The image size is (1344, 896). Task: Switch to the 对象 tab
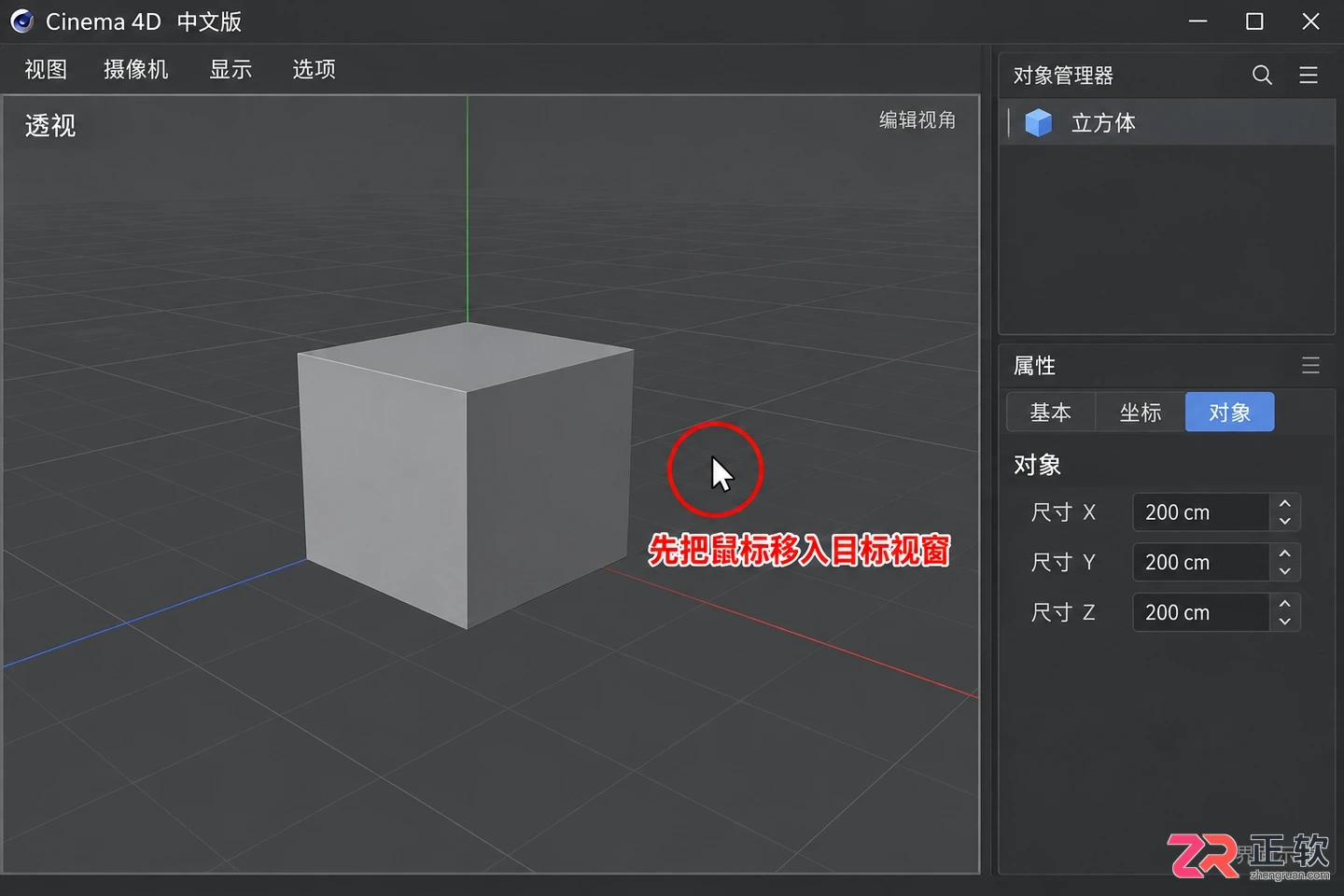pos(1229,413)
